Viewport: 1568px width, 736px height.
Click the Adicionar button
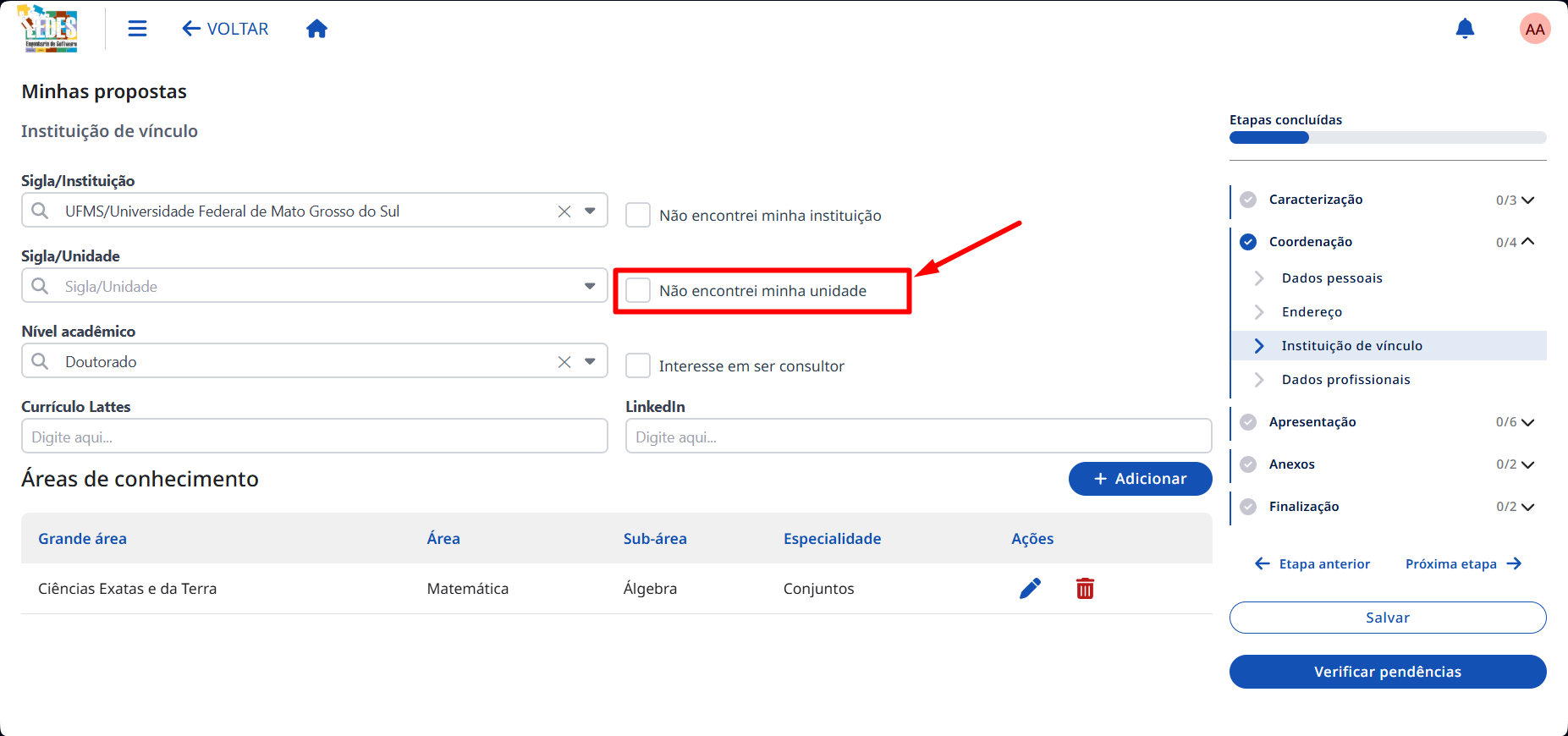[1140, 479]
